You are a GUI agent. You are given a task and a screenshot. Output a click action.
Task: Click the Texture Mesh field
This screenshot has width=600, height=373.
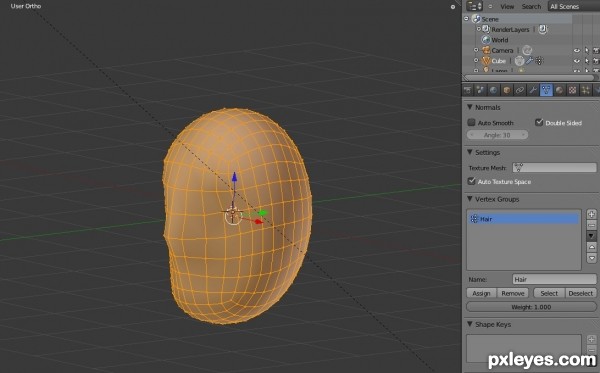click(554, 167)
